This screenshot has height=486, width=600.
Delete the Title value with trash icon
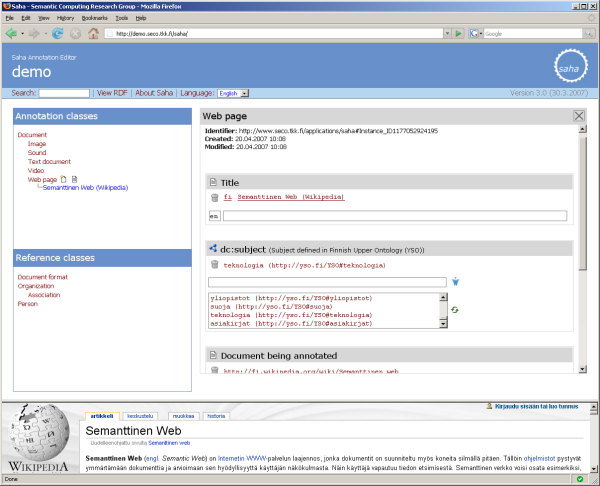pos(215,197)
